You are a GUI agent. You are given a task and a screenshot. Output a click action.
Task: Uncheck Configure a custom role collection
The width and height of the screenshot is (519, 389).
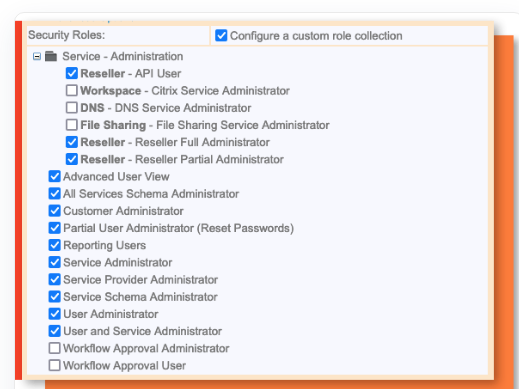click(221, 35)
